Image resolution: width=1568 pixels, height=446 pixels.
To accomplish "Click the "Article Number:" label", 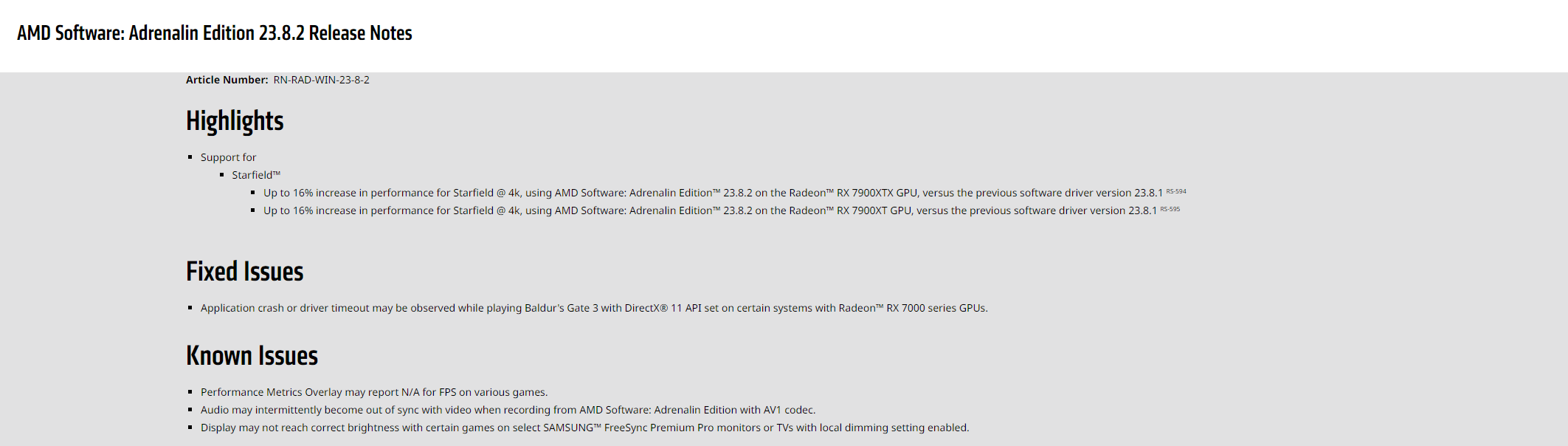I will [x=227, y=80].
